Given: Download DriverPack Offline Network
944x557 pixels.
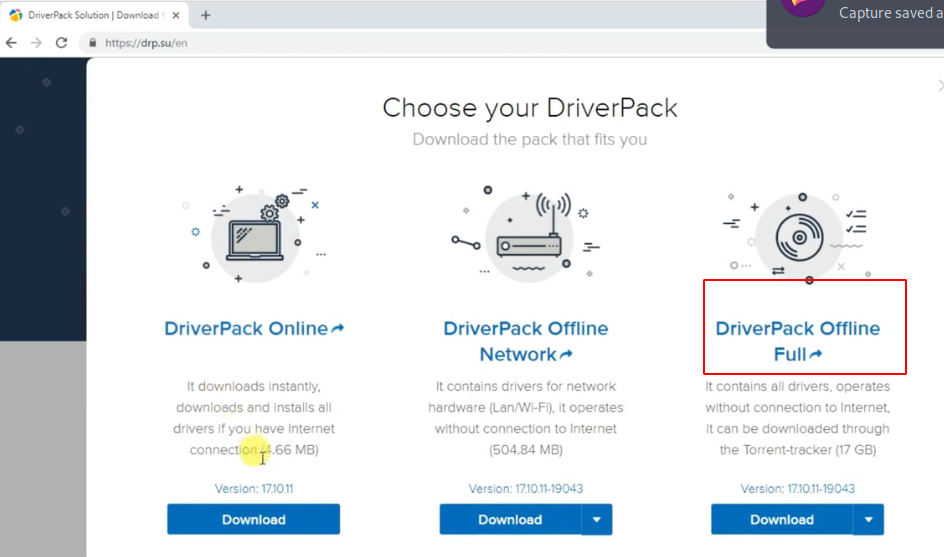Looking at the screenshot, I should point(510,519).
